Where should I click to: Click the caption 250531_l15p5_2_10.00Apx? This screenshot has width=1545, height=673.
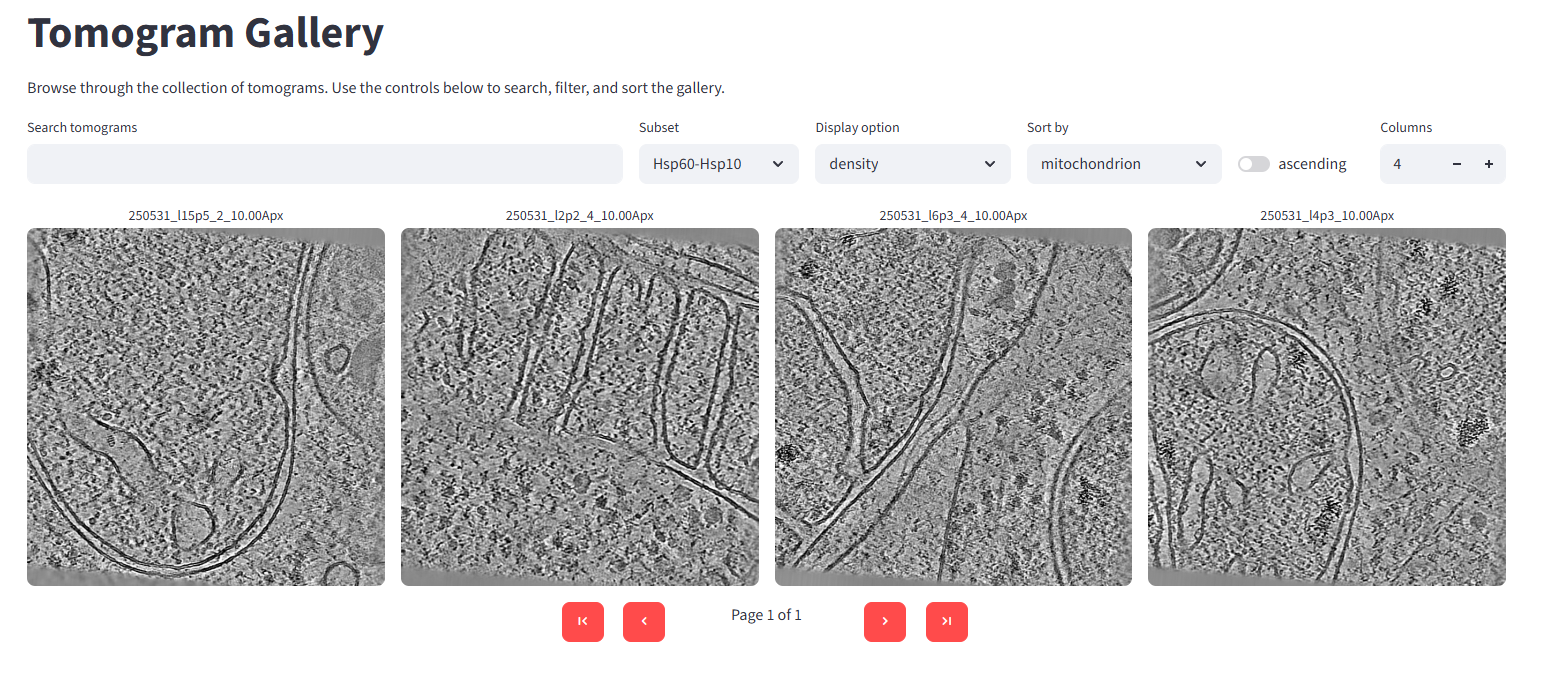[206, 215]
